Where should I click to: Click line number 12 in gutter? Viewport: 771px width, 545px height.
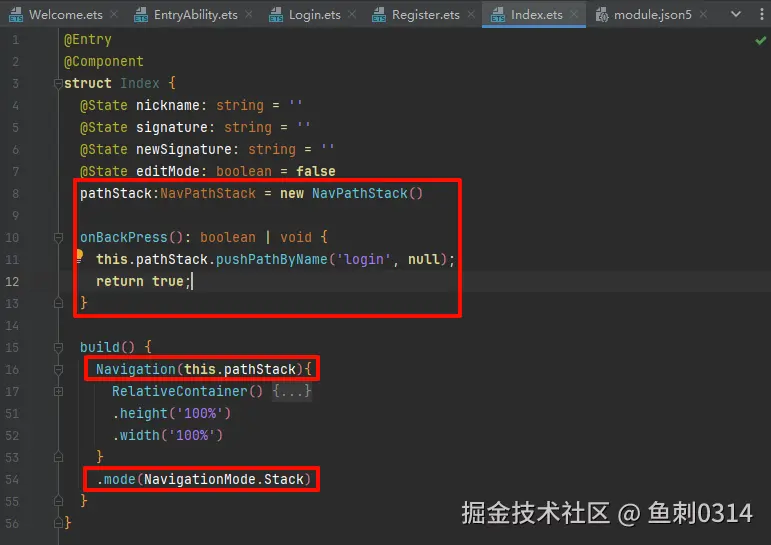(12, 281)
